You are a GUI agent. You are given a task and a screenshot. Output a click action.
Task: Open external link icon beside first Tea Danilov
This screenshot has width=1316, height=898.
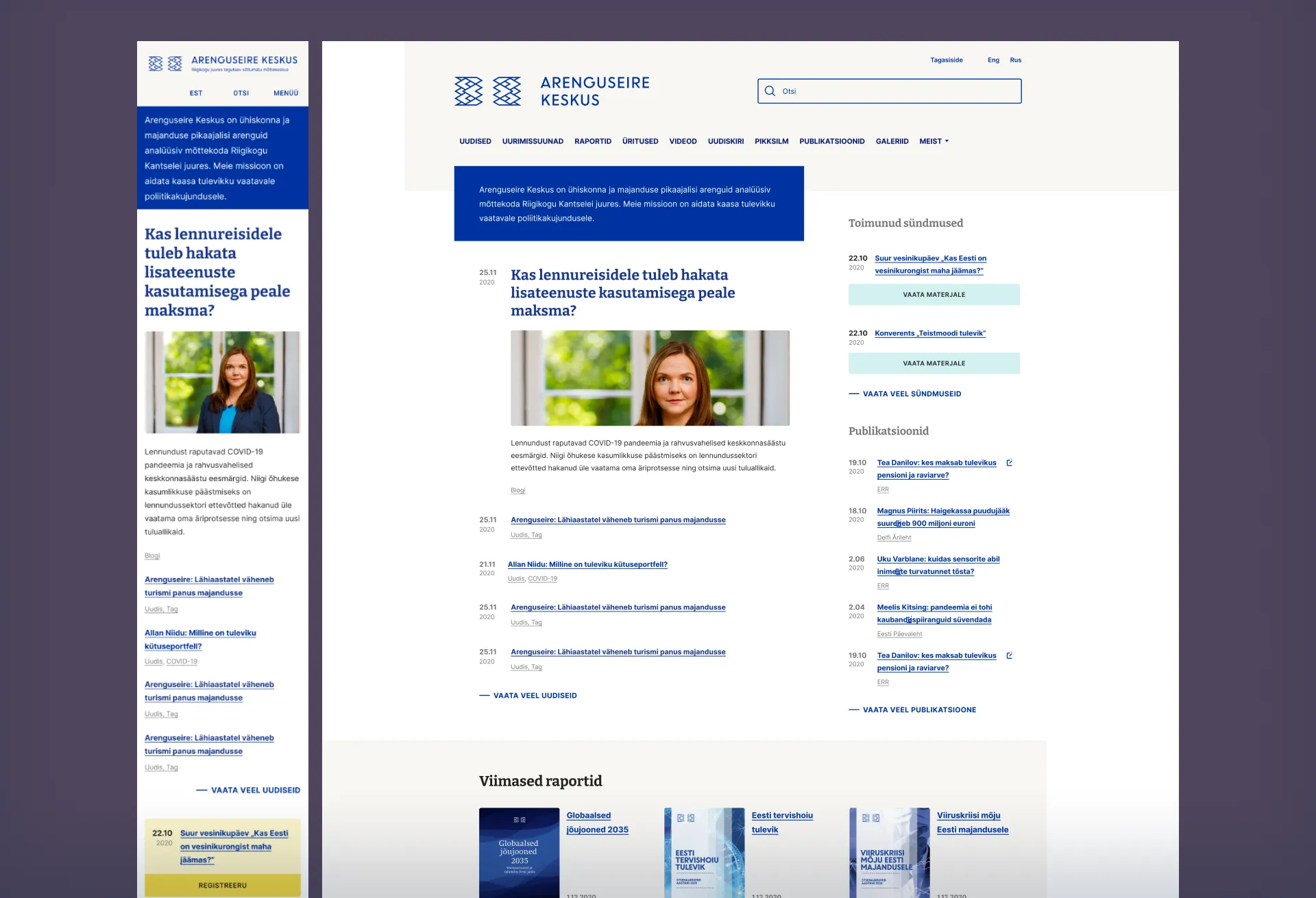[x=1009, y=463]
